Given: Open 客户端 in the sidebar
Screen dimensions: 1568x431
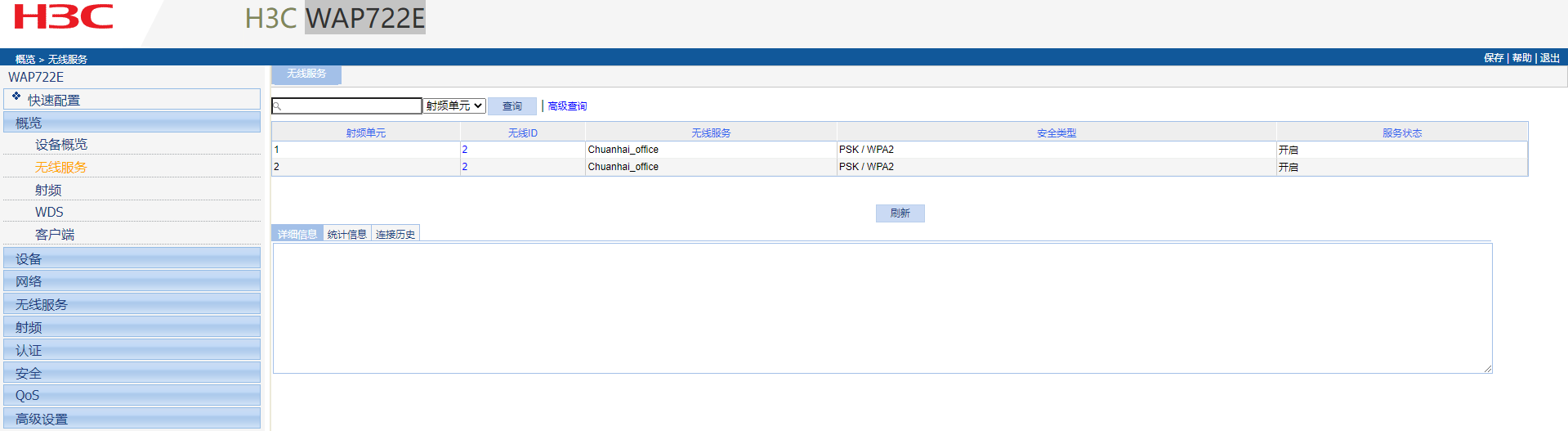Looking at the screenshot, I should [55, 234].
